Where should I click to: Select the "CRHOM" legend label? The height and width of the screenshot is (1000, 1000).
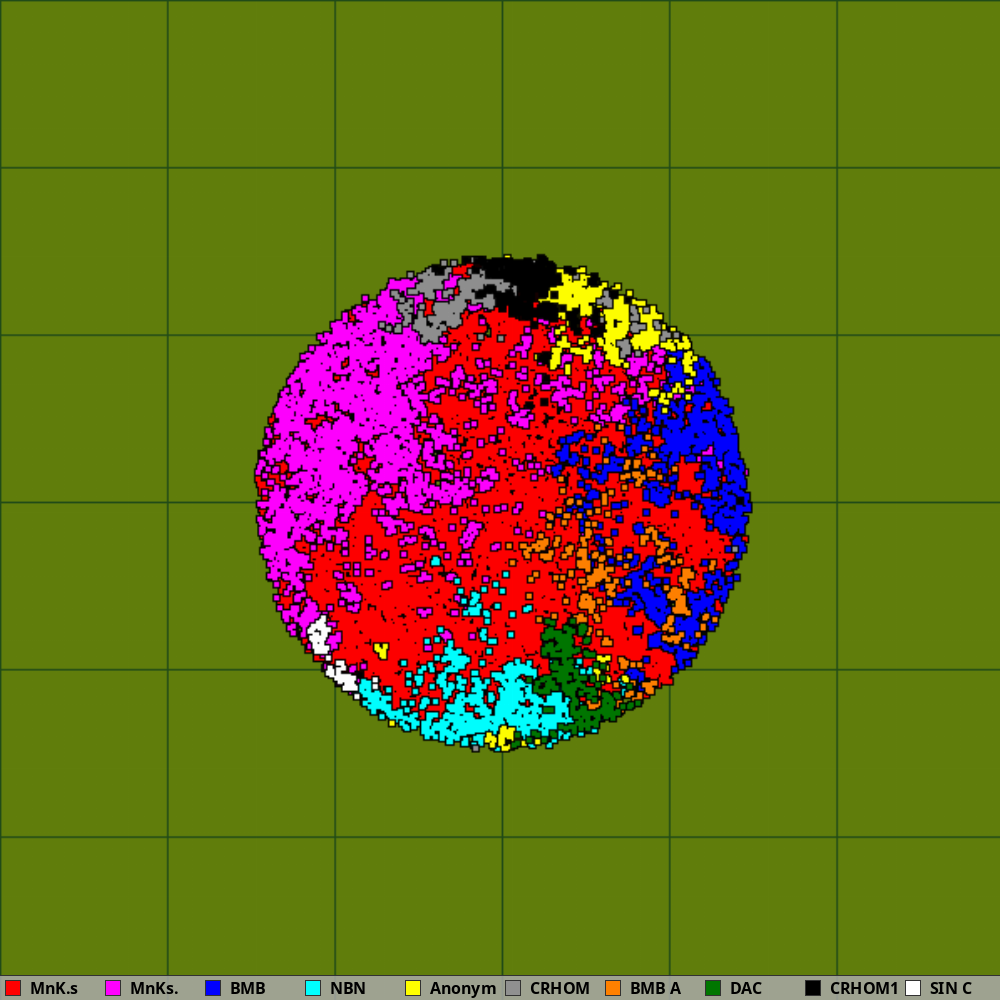(x=560, y=989)
